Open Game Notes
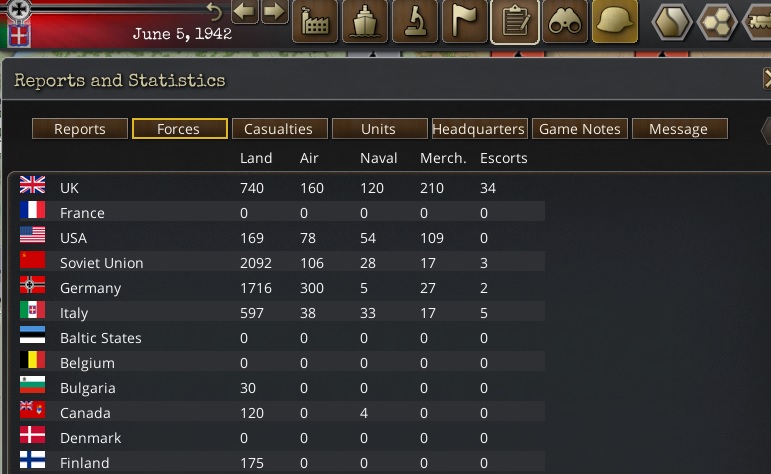 (x=579, y=129)
